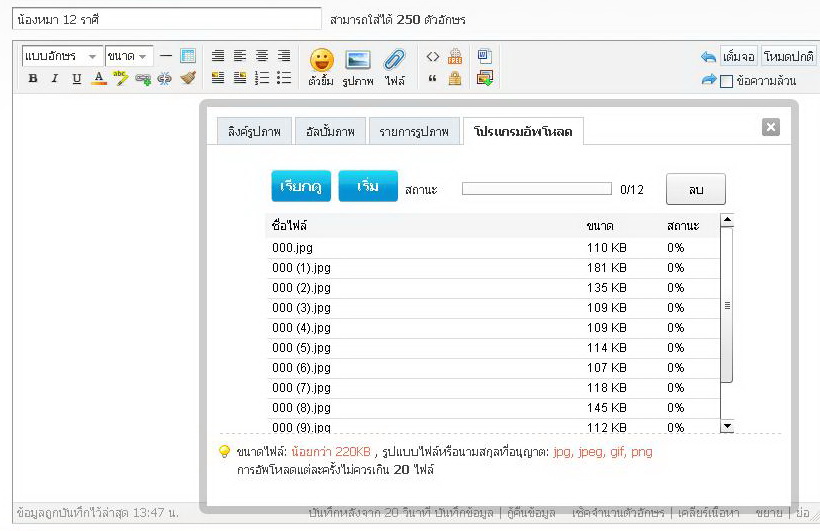820x531 pixels.
Task: Select the 000 (8).jpg file row
Action: 493,408
